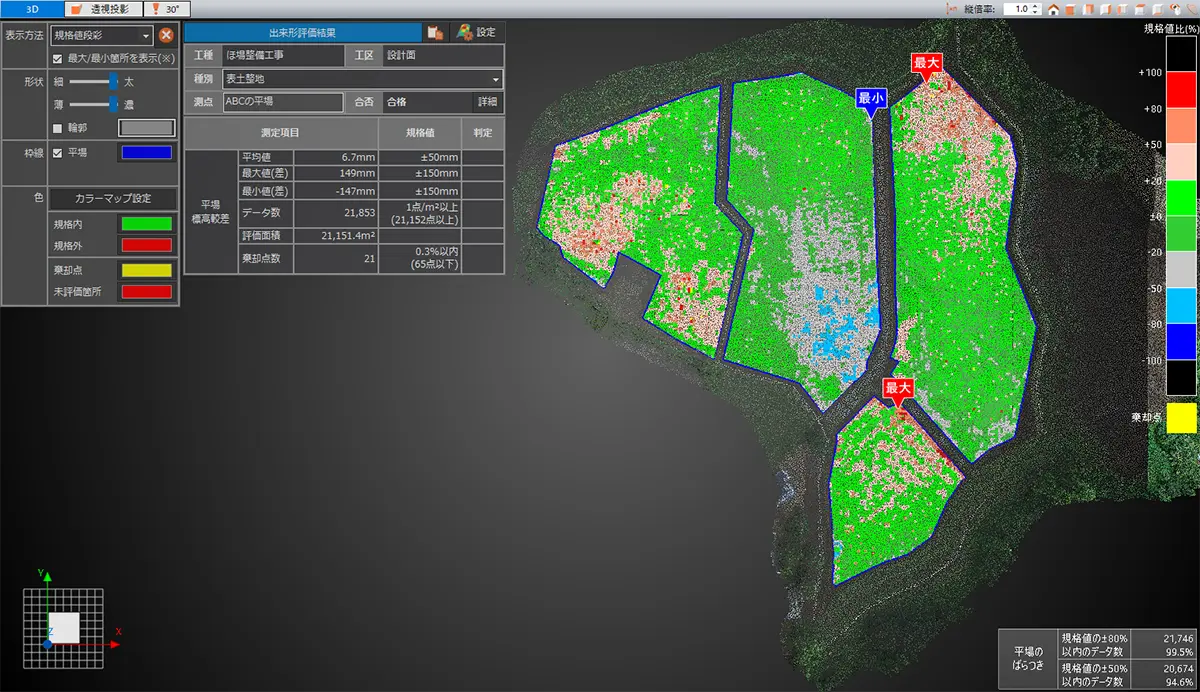Select the 3D tab
Image resolution: width=1200 pixels, height=692 pixels.
32,8
